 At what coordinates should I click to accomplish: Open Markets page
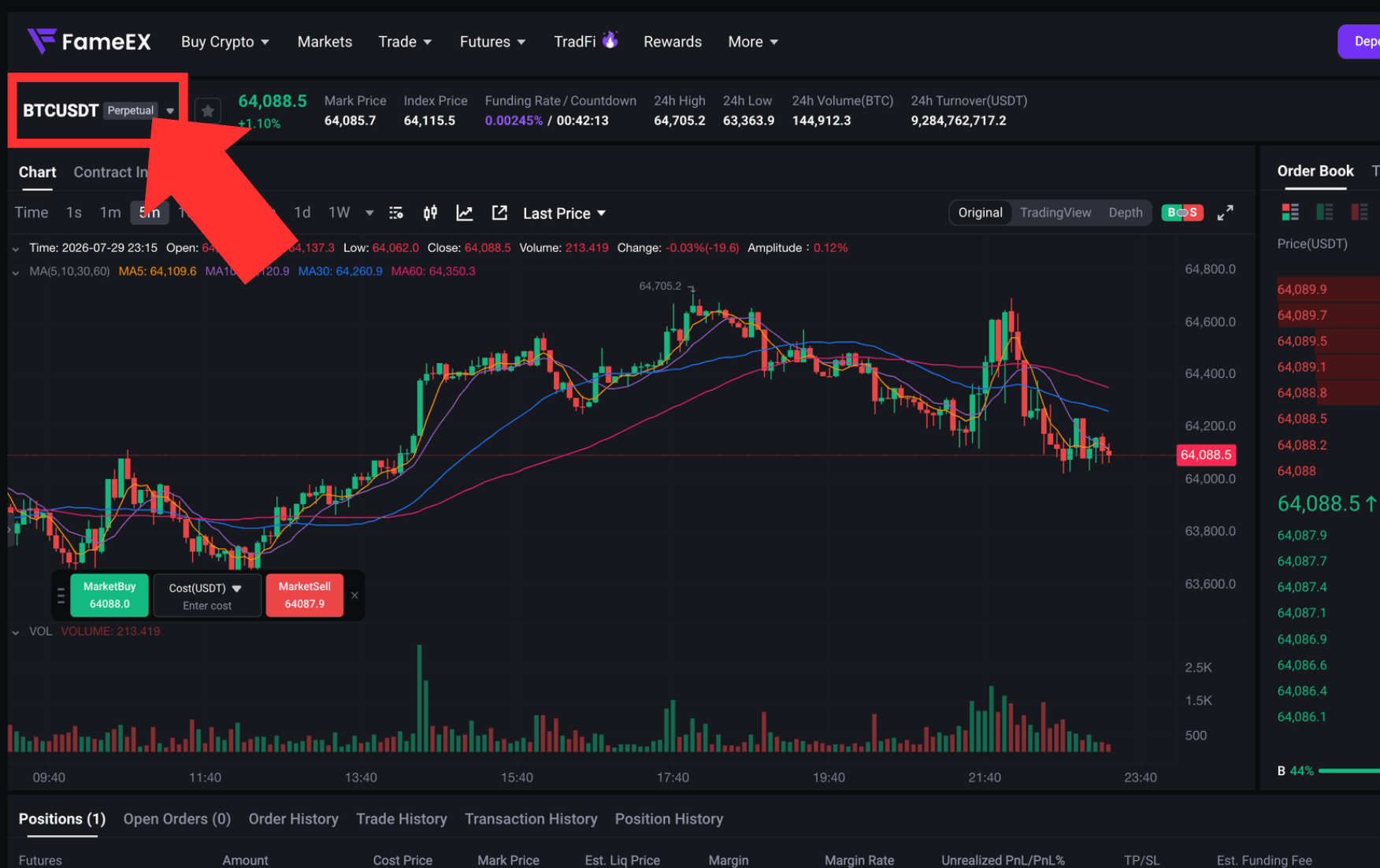point(325,42)
